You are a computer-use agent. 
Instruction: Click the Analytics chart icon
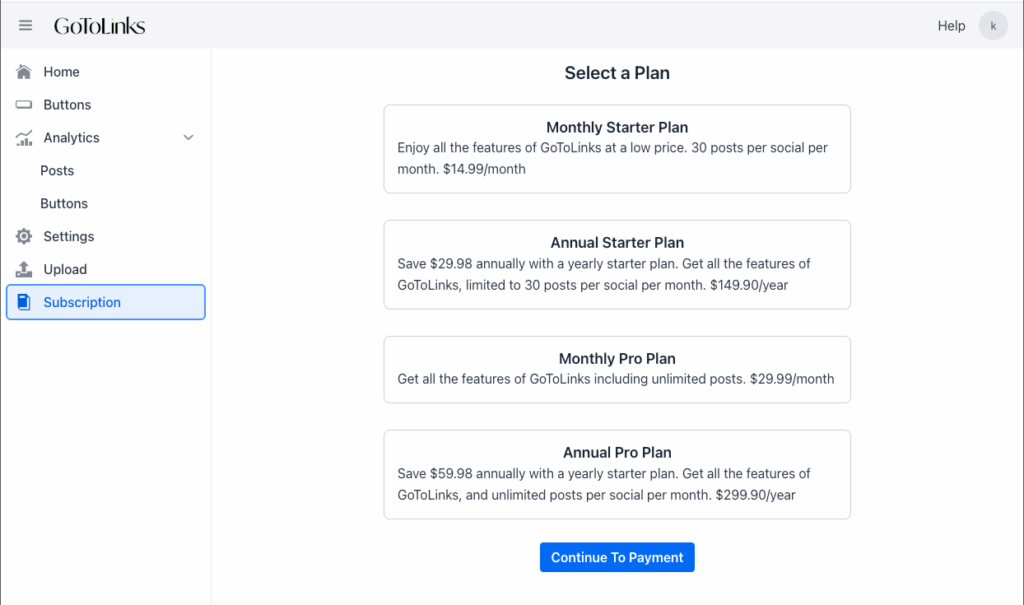[24, 138]
